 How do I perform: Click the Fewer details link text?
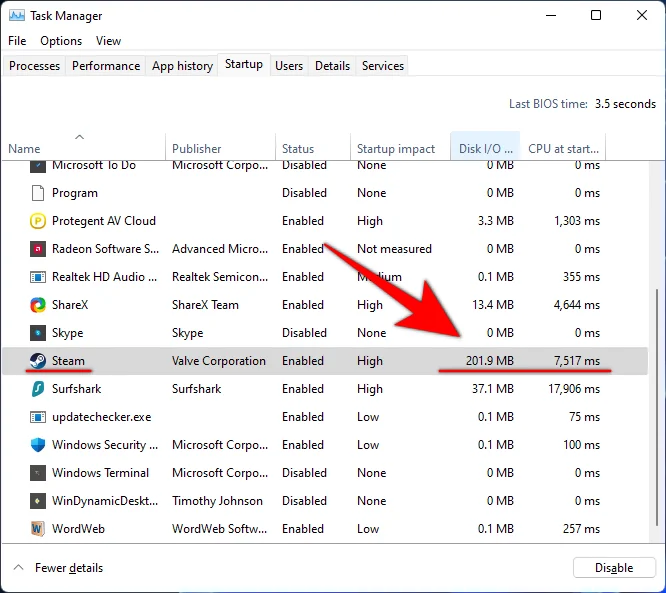pos(69,568)
